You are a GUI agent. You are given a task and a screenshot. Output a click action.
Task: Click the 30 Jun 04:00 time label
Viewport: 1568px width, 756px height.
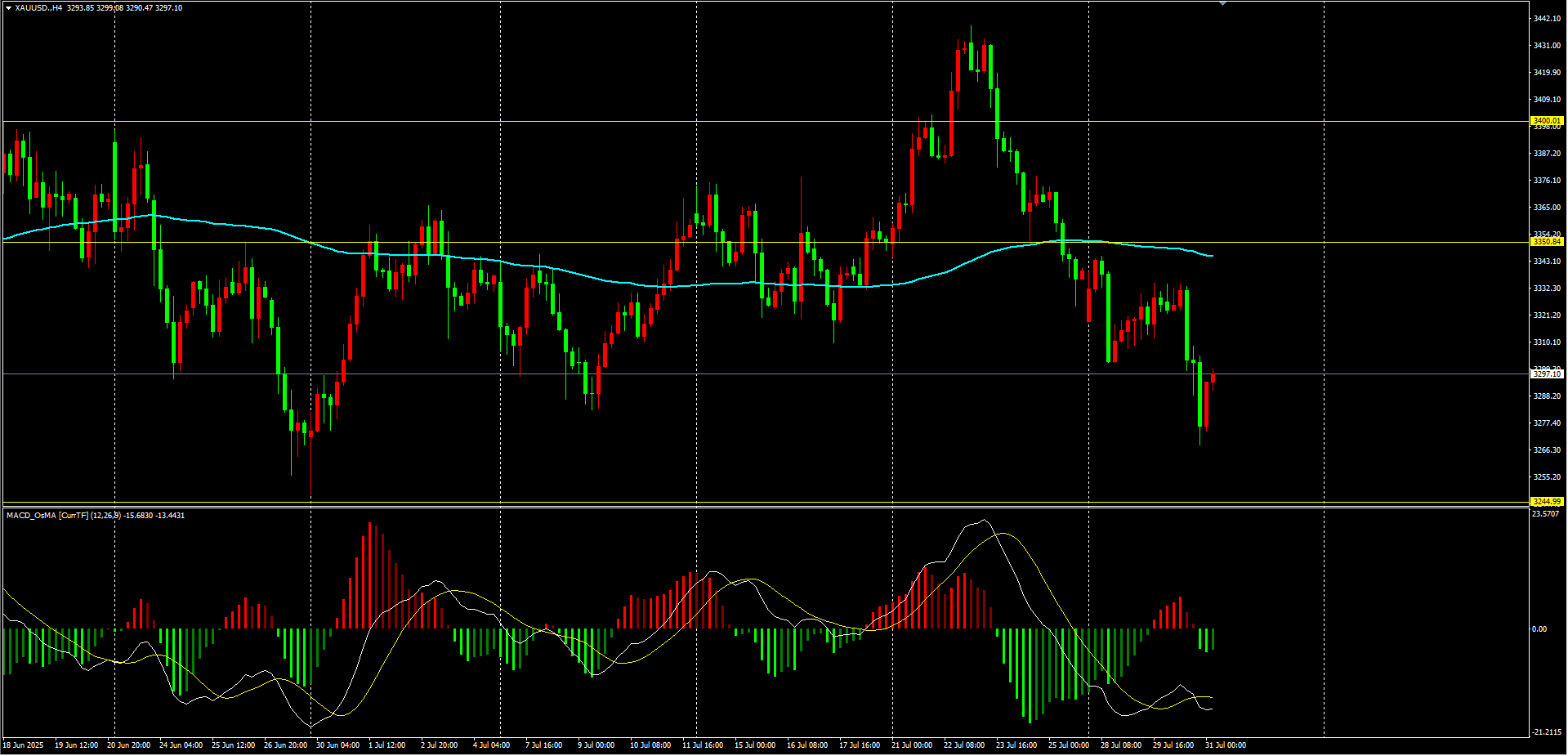337,745
